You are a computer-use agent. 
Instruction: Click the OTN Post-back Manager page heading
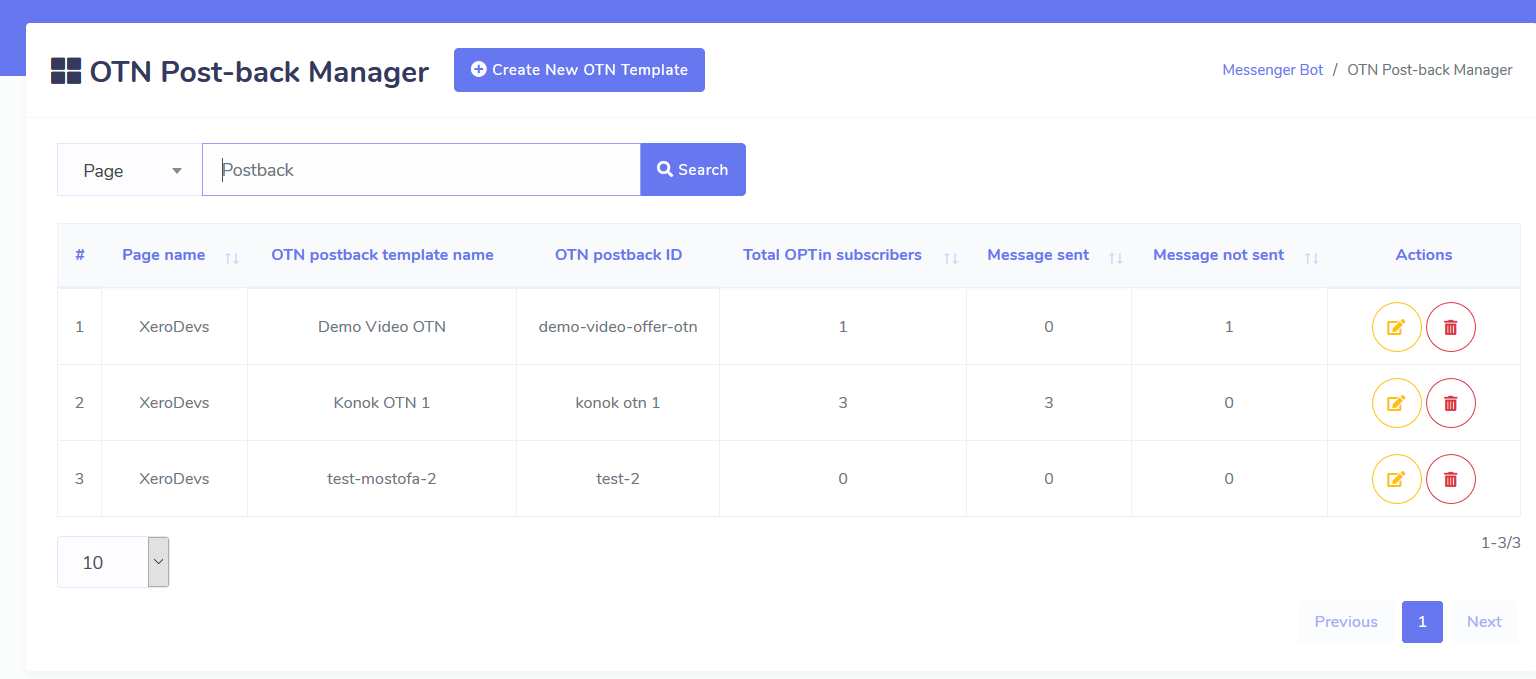(259, 72)
